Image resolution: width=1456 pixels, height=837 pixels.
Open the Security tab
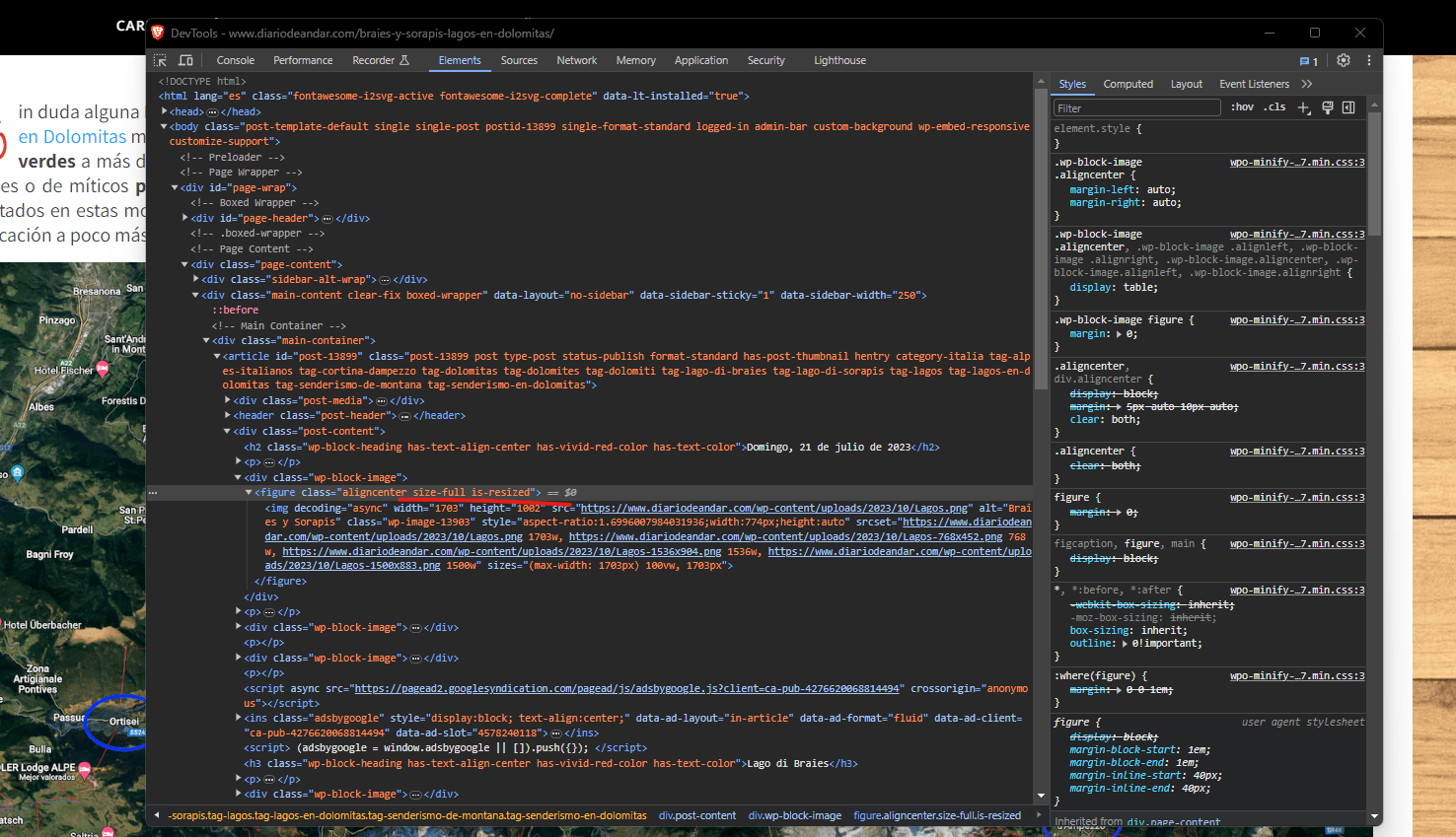[766, 60]
